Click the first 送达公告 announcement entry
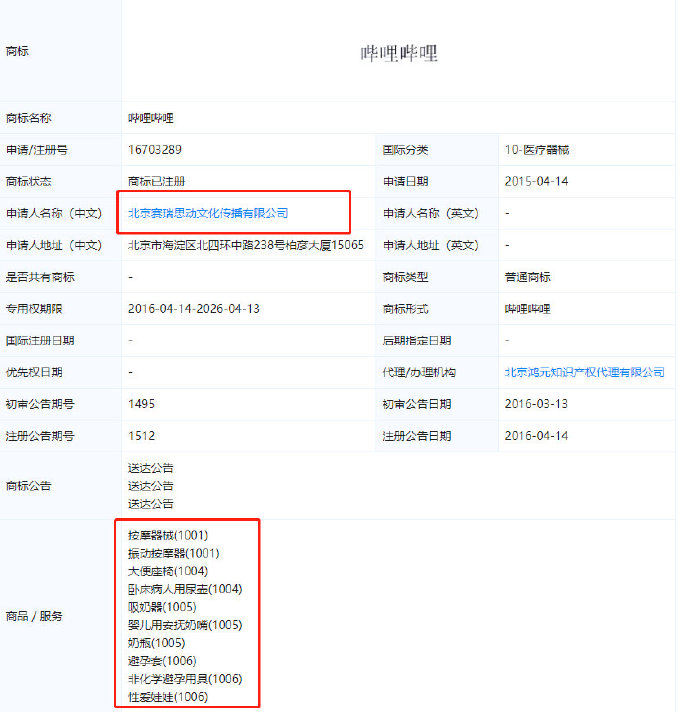Viewport: 690px width, 712px height. (151, 468)
